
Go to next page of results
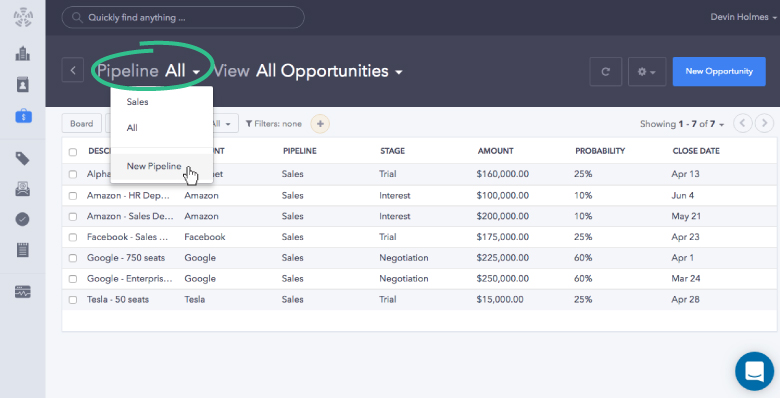coord(765,123)
